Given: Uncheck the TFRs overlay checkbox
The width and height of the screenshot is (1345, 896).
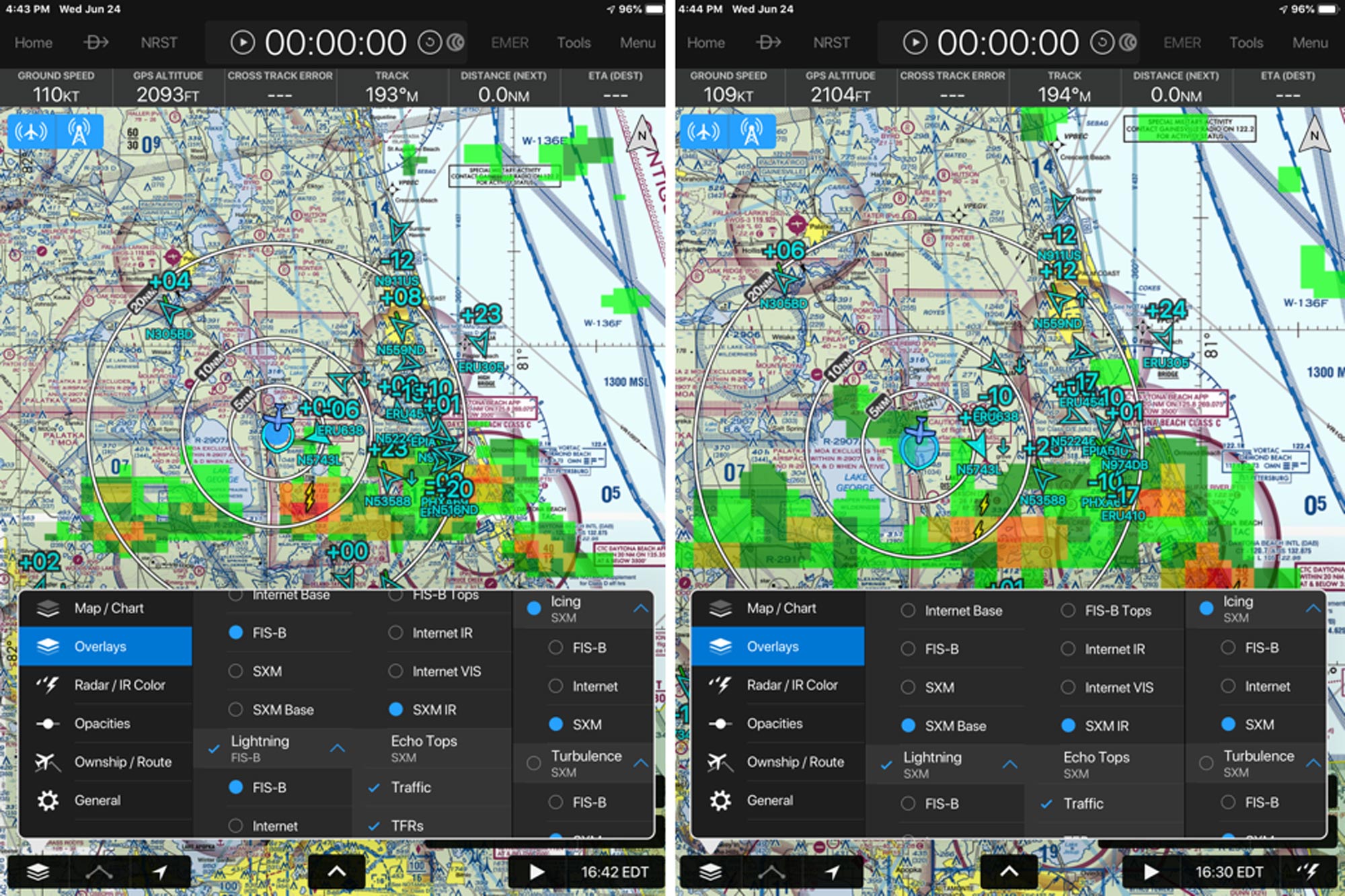Looking at the screenshot, I should coord(375,825).
